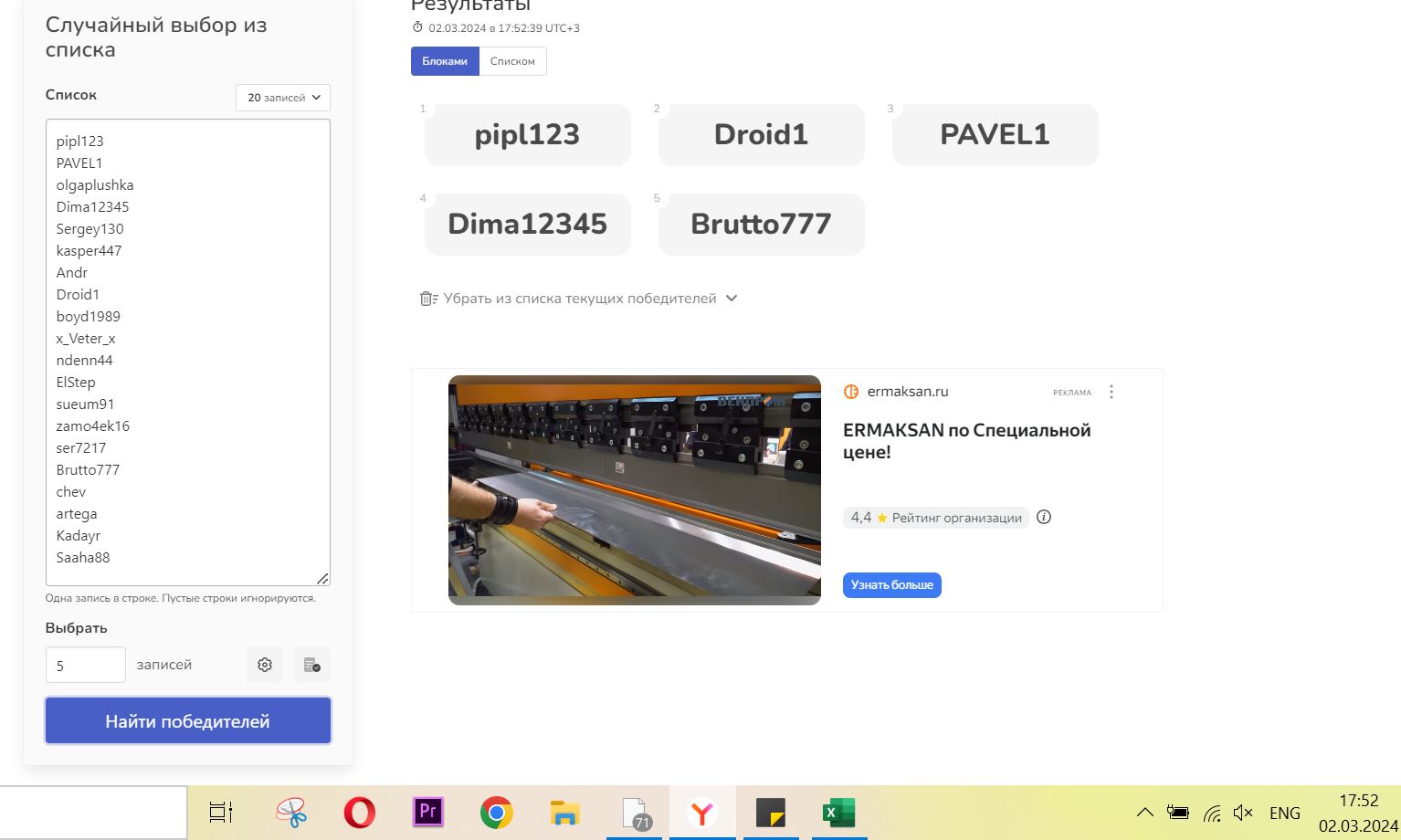Click 'kasper447' in the list box
This screenshot has height=840, width=1401.
[89, 251]
